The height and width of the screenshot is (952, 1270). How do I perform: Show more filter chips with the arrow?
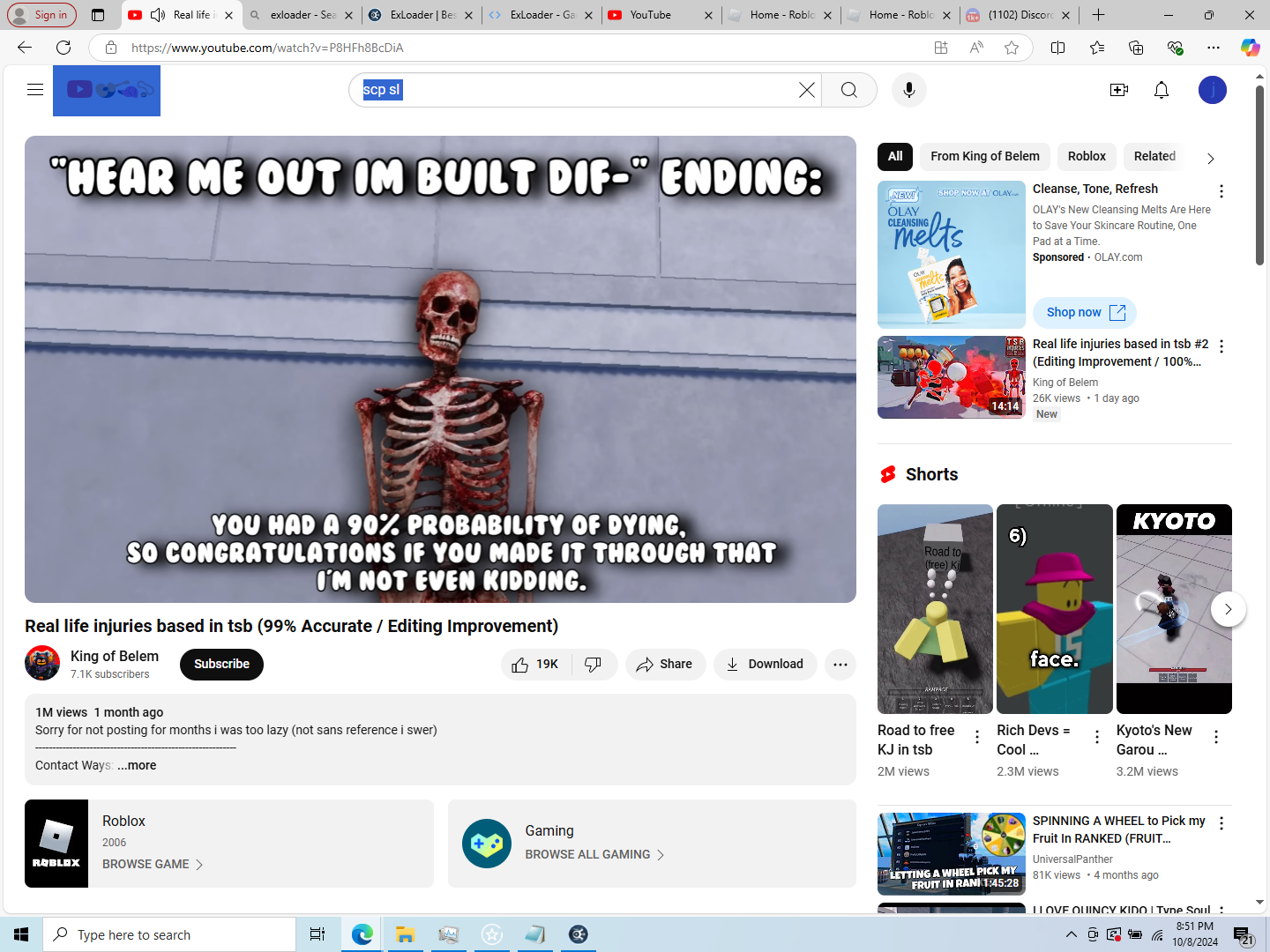(x=1211, y=158)
